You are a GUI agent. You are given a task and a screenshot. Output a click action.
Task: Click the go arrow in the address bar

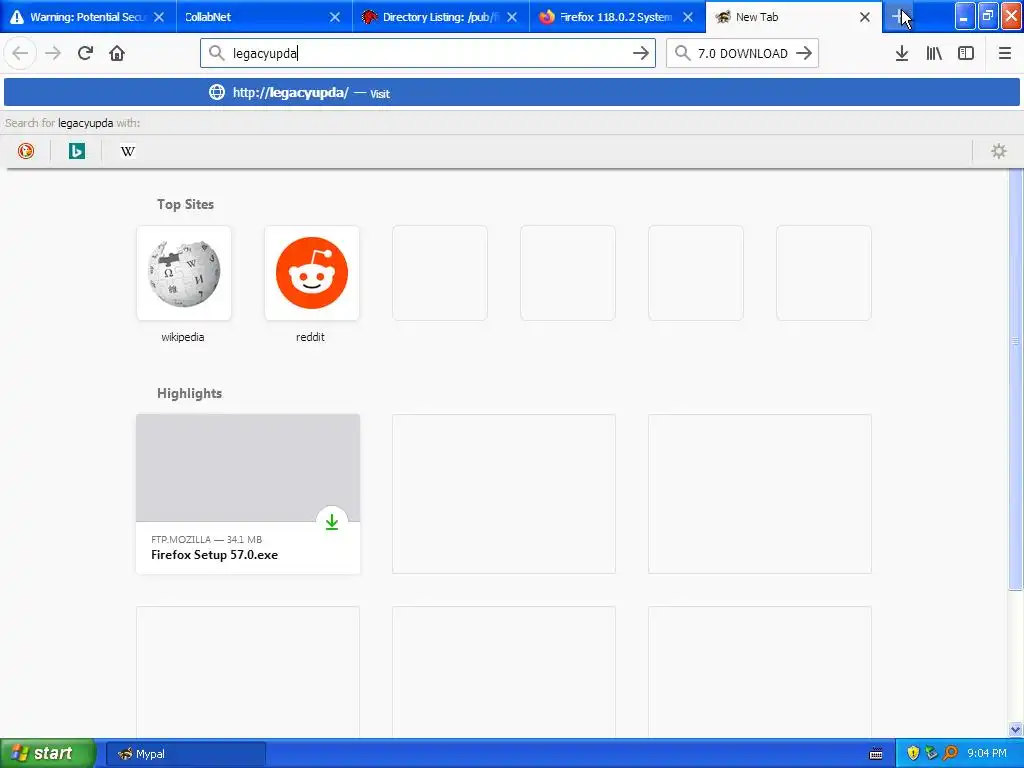[641, 53]
